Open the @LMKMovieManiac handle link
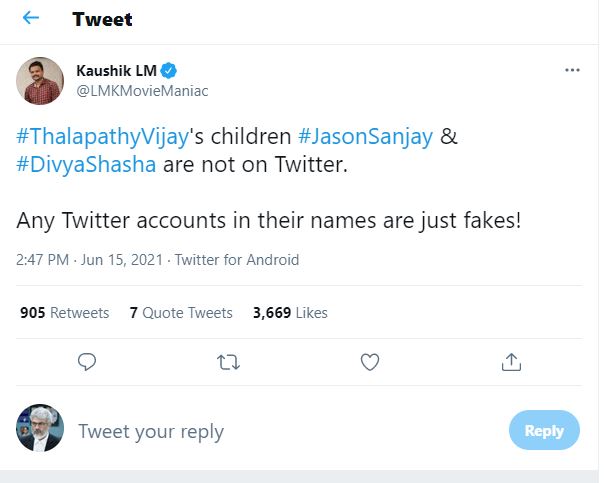This screenshot has height=483, width=604. tap(142, 90)
